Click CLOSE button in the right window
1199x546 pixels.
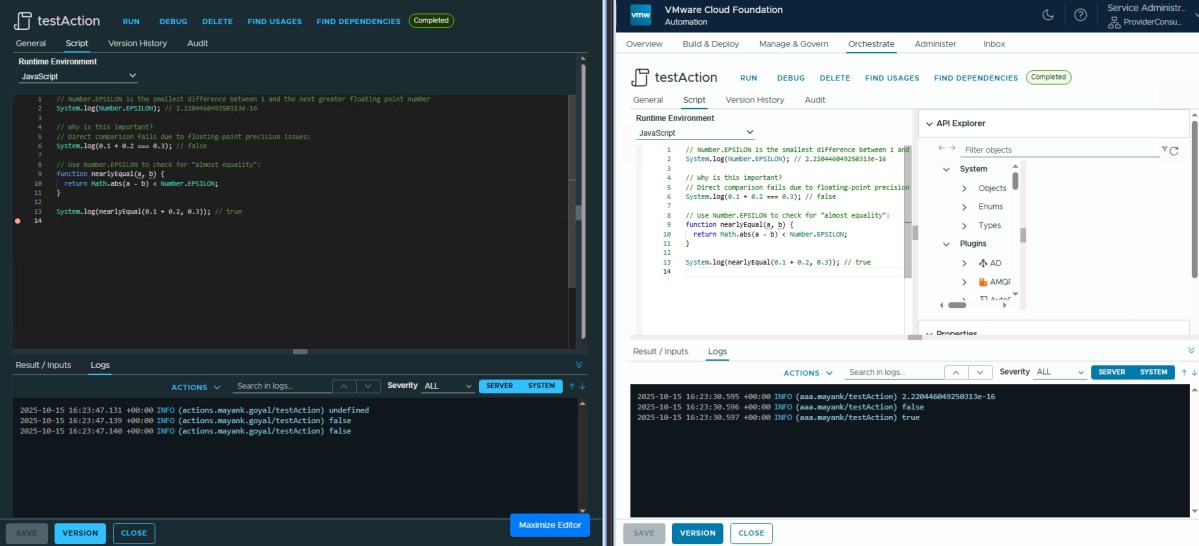click(x=751, y=533)
